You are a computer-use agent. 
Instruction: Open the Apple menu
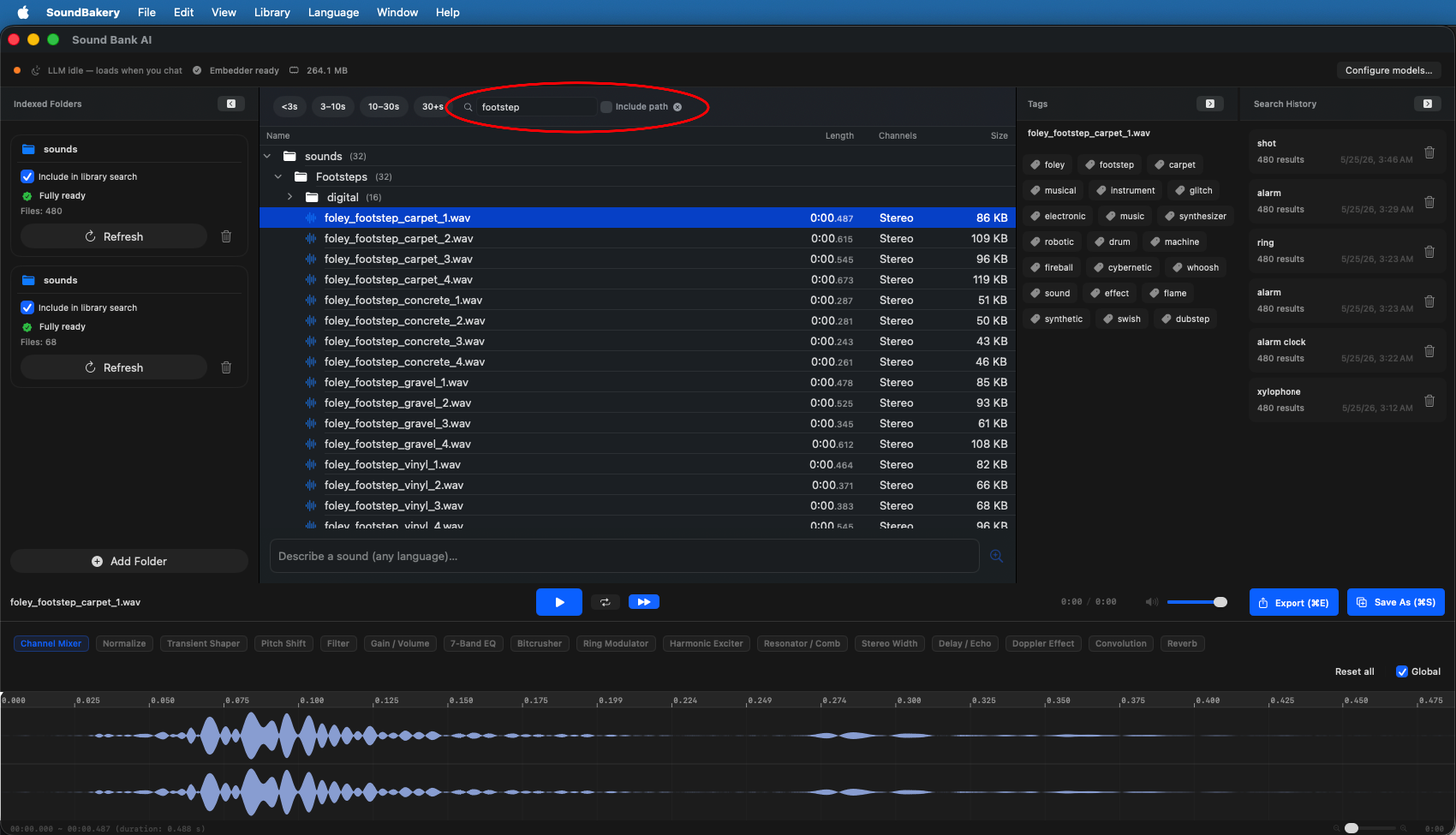[x=23, y=12]
